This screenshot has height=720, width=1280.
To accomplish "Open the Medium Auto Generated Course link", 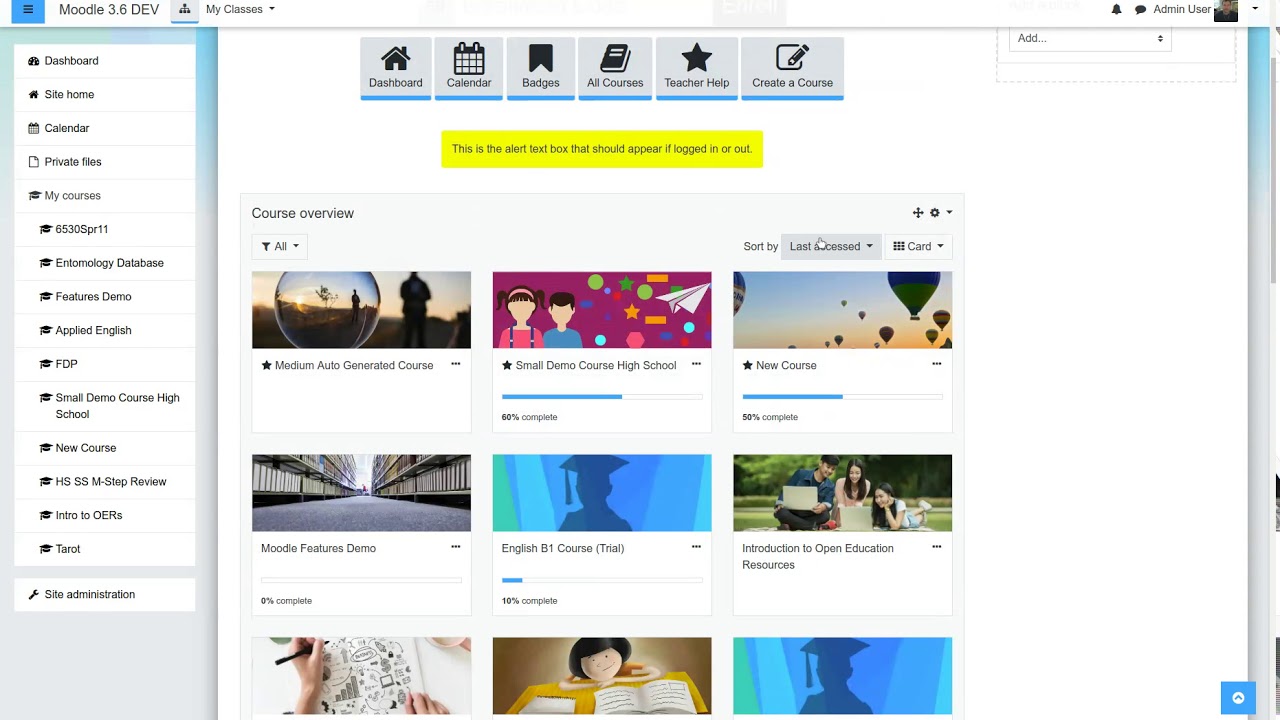I will (354, 365).
